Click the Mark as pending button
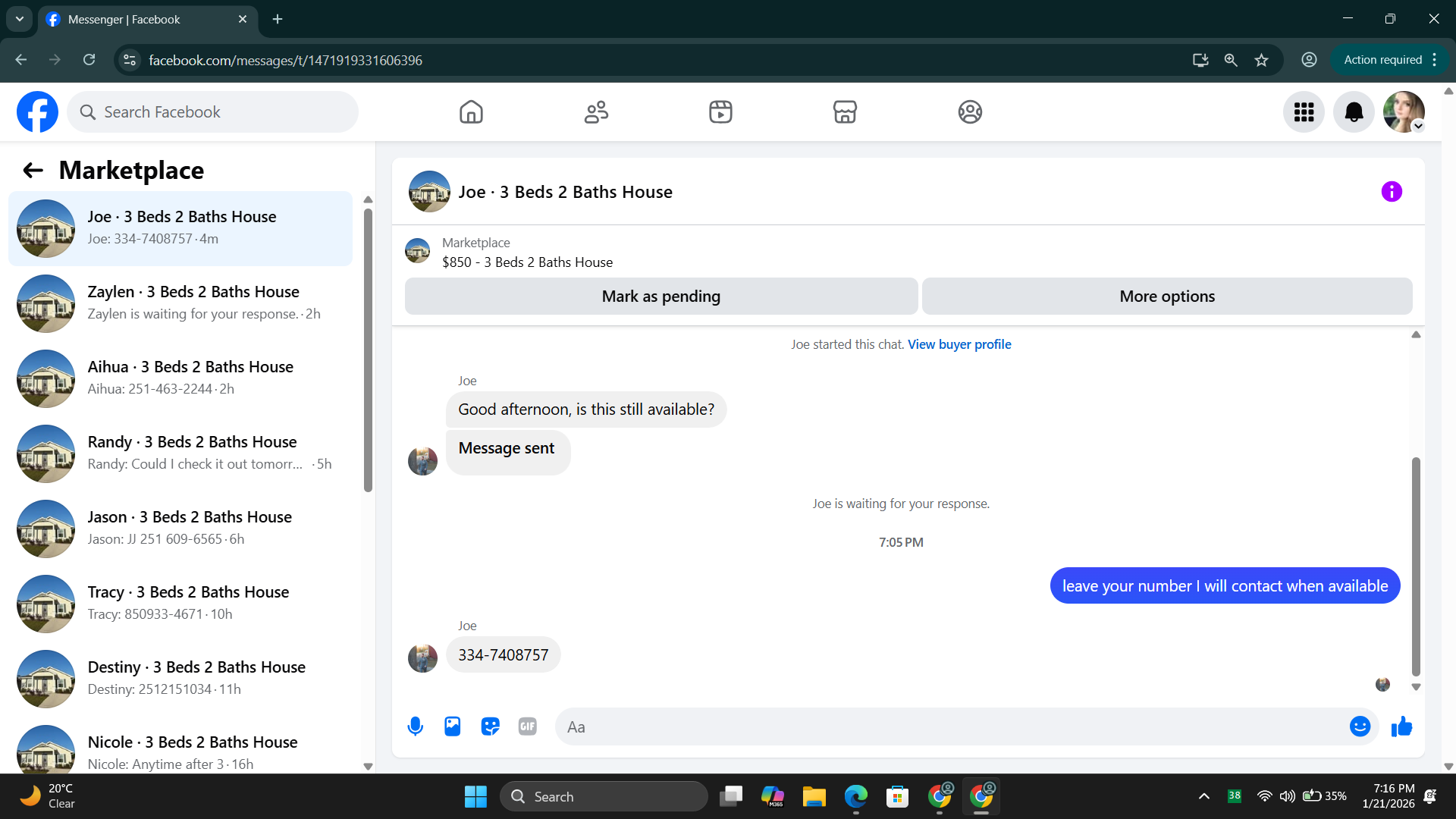This screenshot has width=1456, height=819. (661, 297)
